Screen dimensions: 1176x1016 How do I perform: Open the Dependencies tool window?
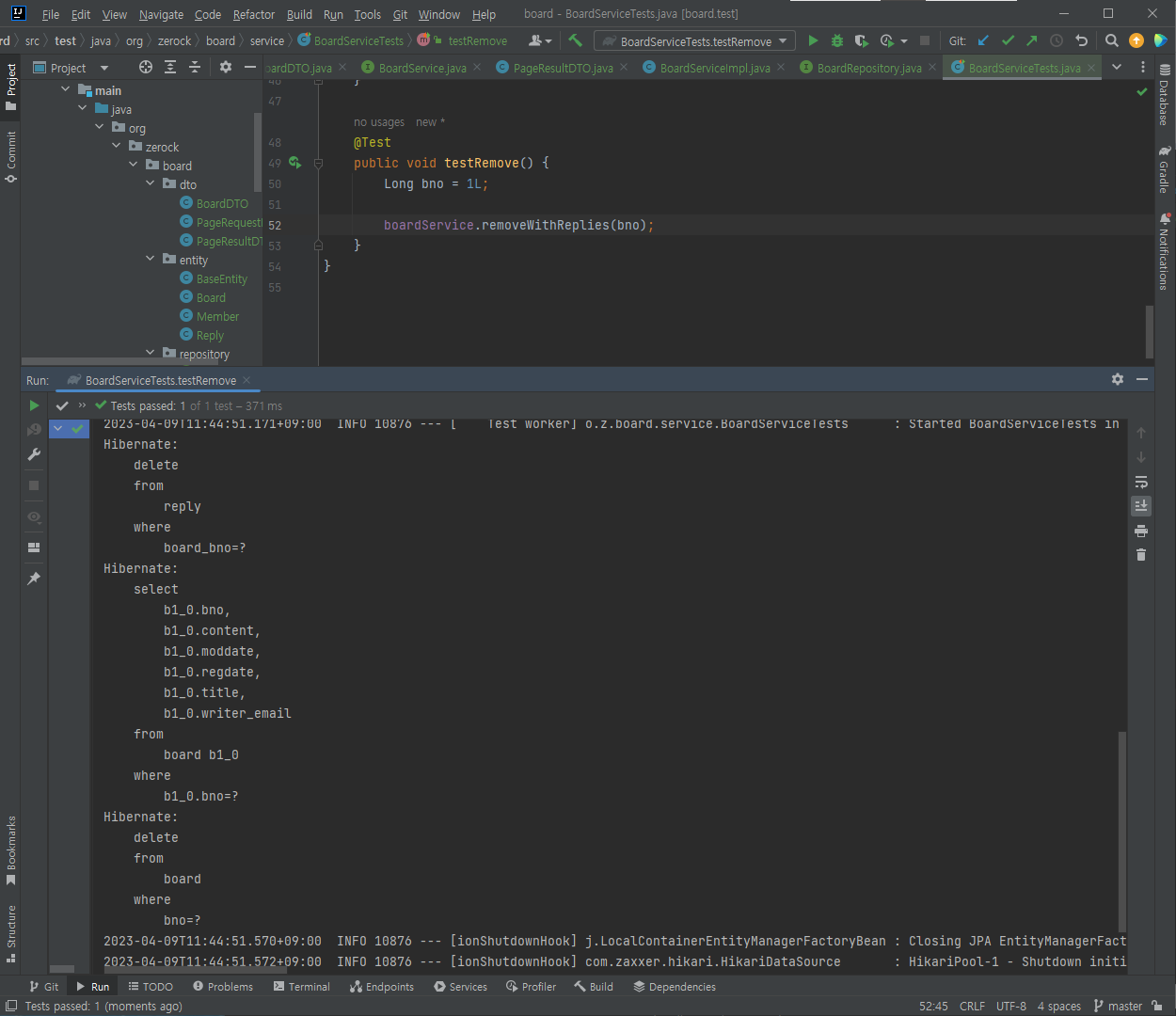[x=675, y=987]
